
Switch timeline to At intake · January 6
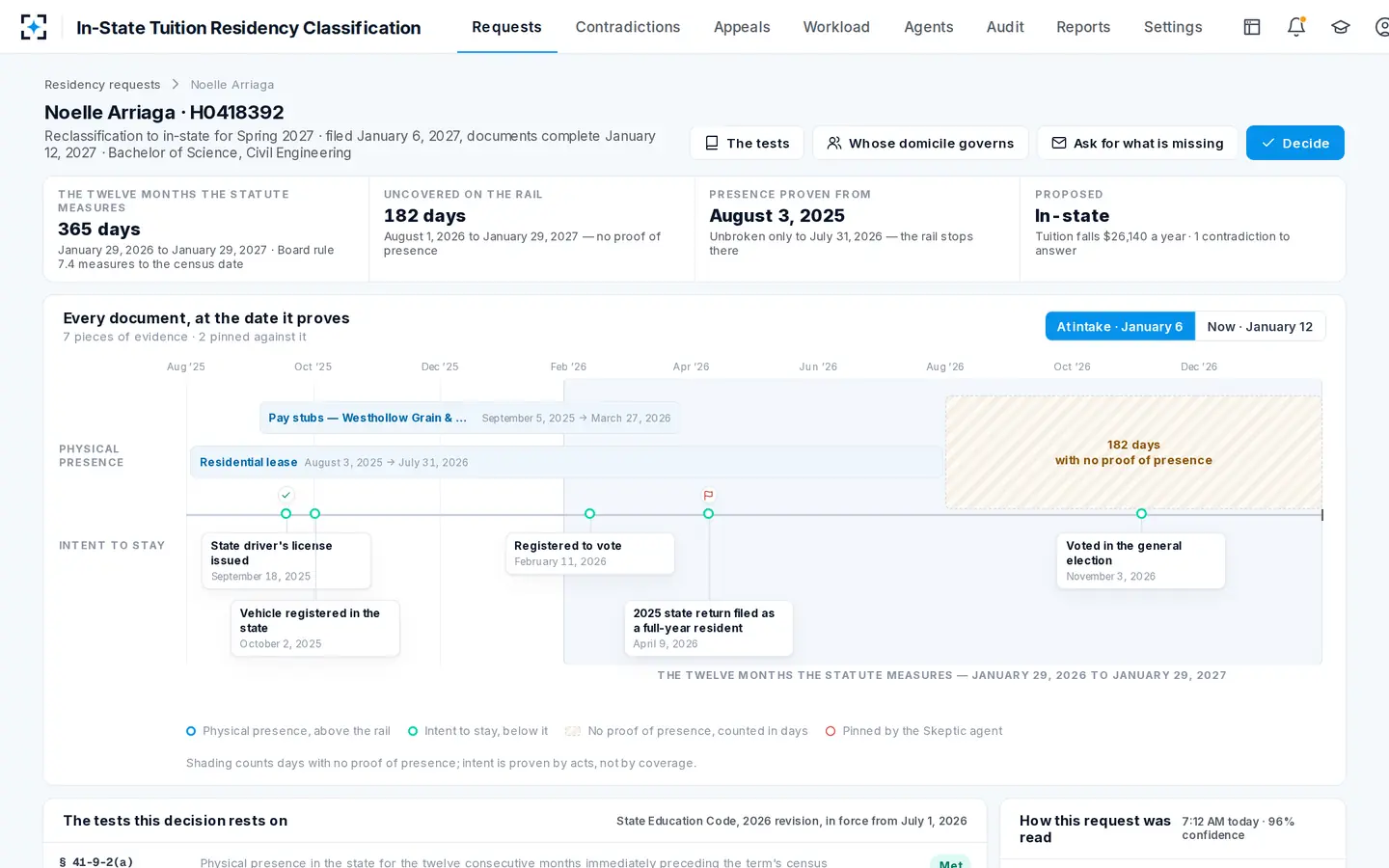click(1120, 327)
